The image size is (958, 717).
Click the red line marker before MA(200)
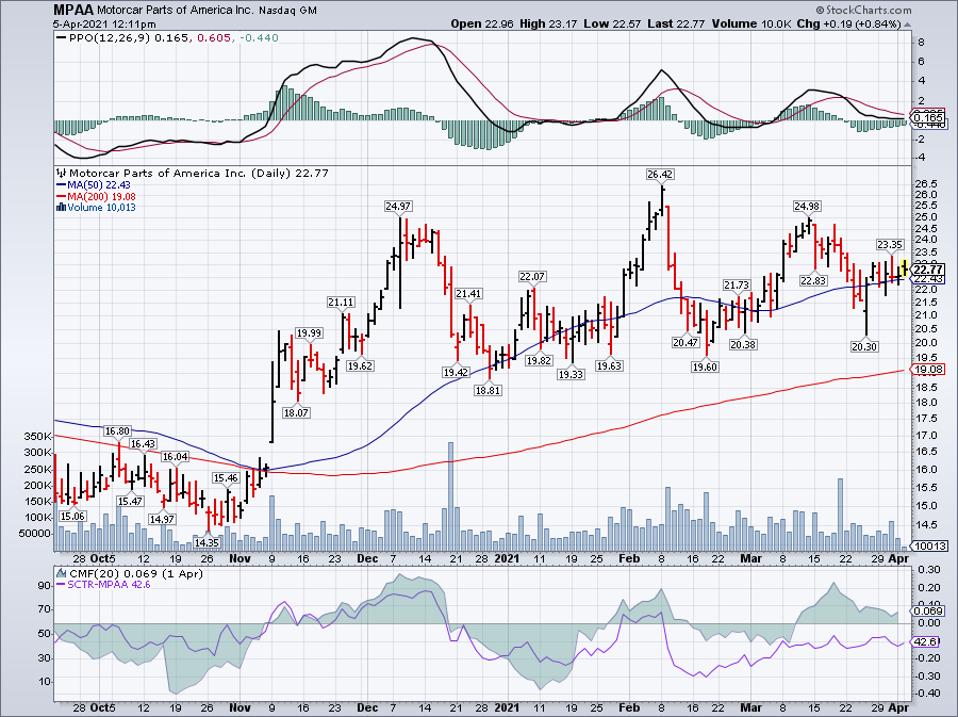[60, 197]
